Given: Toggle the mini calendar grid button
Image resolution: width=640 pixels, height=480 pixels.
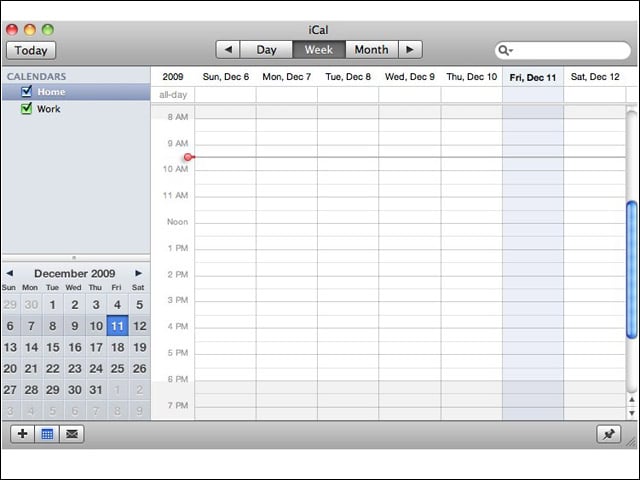Looking at the screenshot, I should [47, 433].
